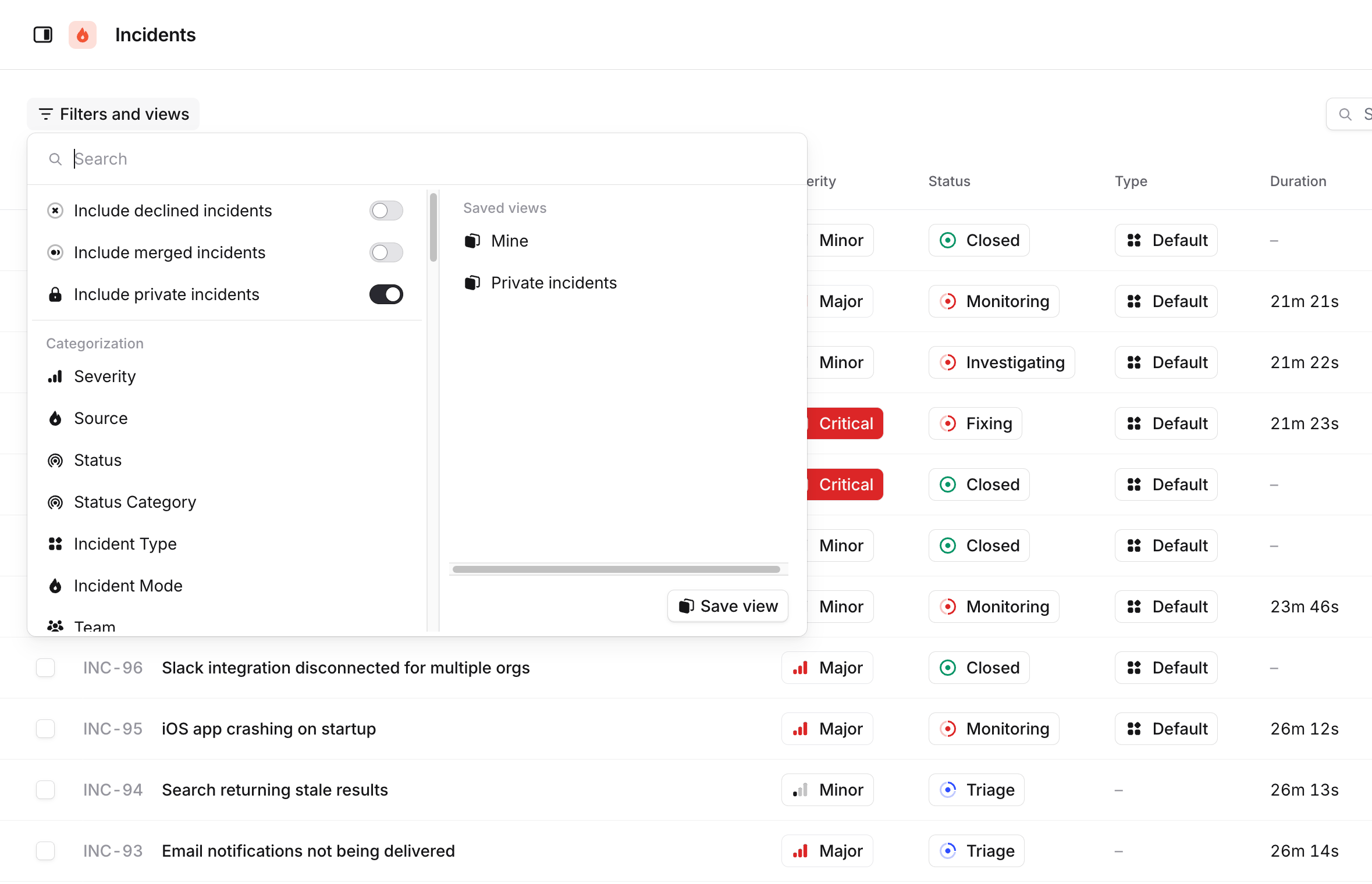Click the INC-94 grey severity icon
Image resolution: width=1372 pixels, height=884 pixels.
click(x=801, y=790)
